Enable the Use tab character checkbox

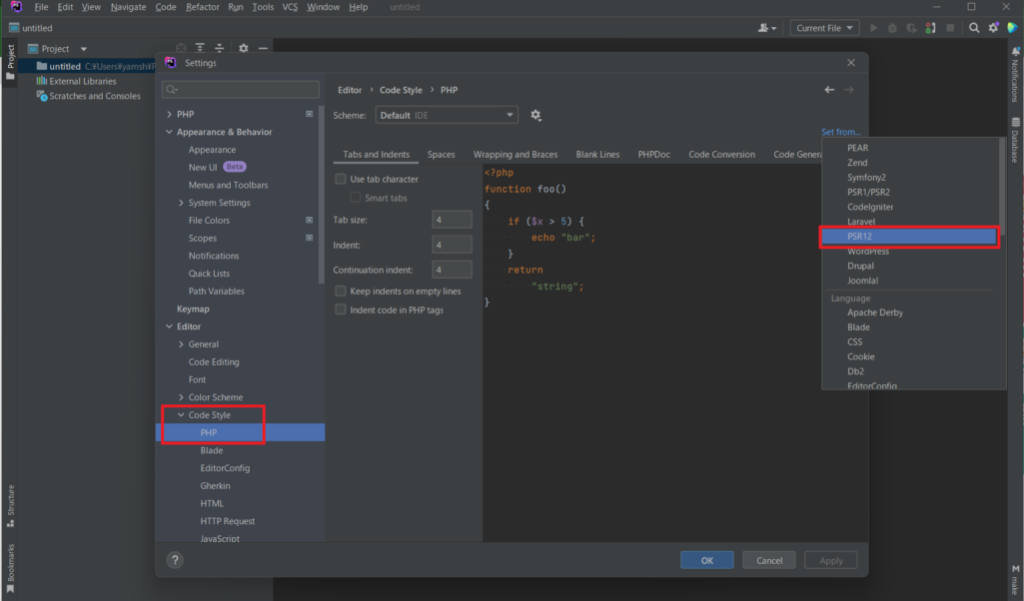(340, 178)
